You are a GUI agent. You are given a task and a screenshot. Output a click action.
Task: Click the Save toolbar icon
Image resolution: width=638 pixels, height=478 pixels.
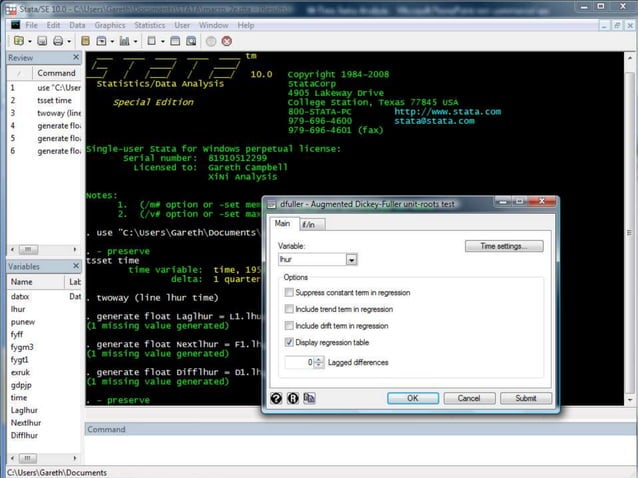click(x=41, y=41)
